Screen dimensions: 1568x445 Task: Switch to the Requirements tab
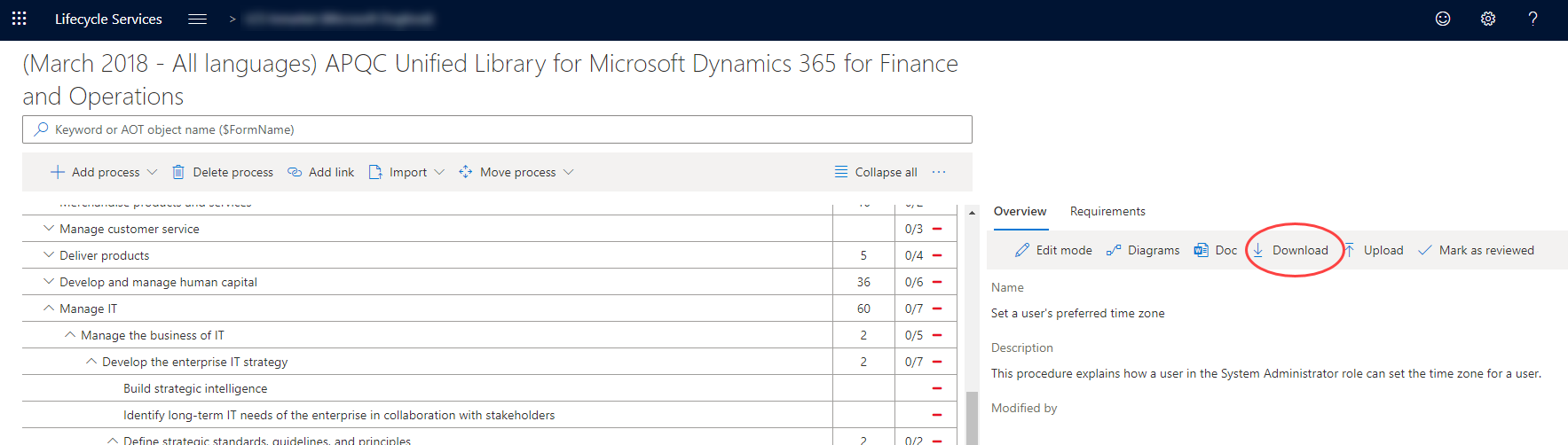point(1107,211)
